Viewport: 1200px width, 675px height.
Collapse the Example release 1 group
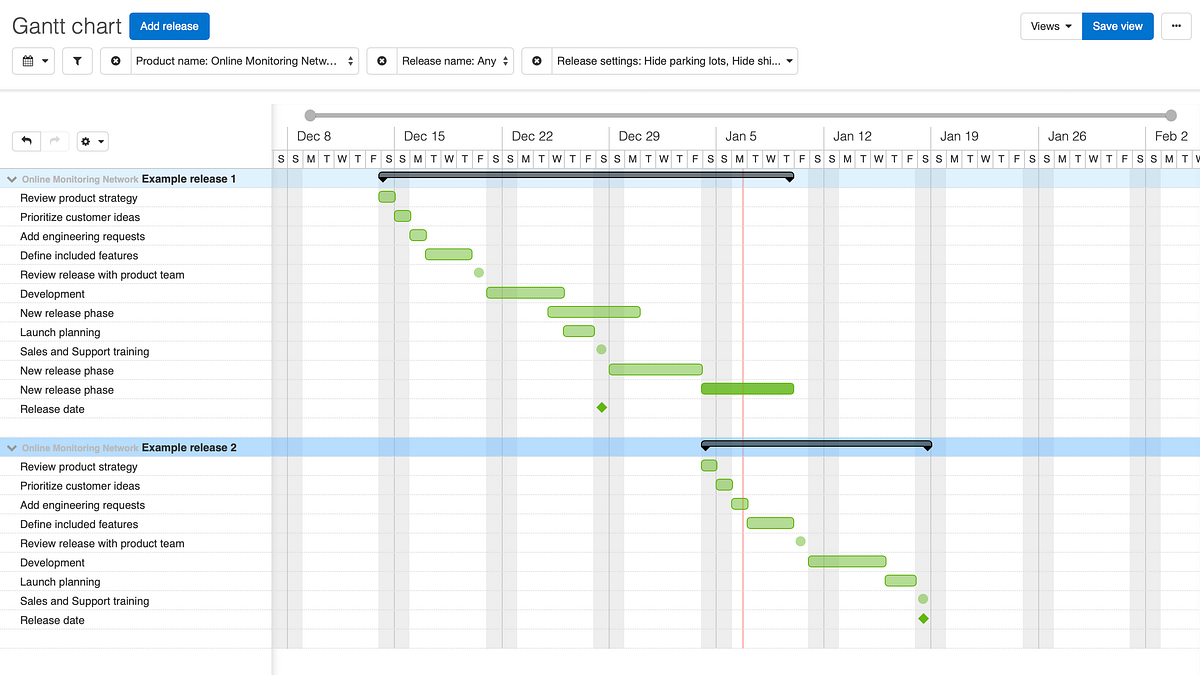[10, 178]
